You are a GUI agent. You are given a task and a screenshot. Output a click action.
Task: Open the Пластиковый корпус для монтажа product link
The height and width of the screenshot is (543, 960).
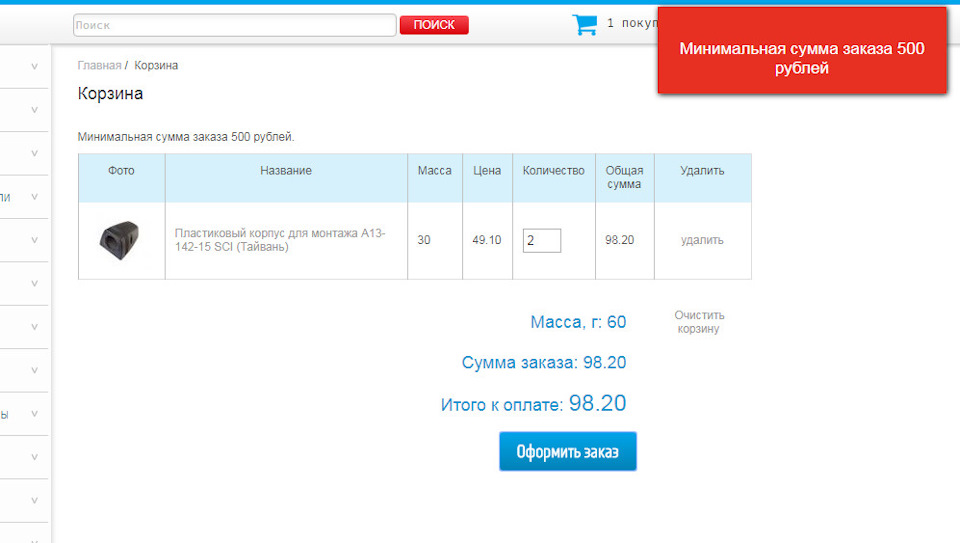[x=280, y=240]
